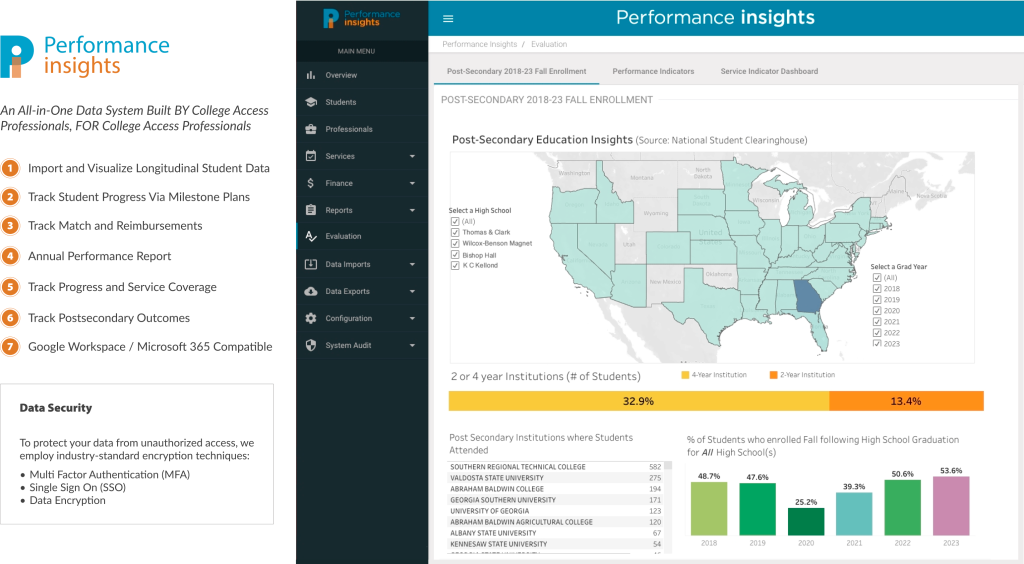Uncheck the Thomas & Clark checkbox

[455, 232]
